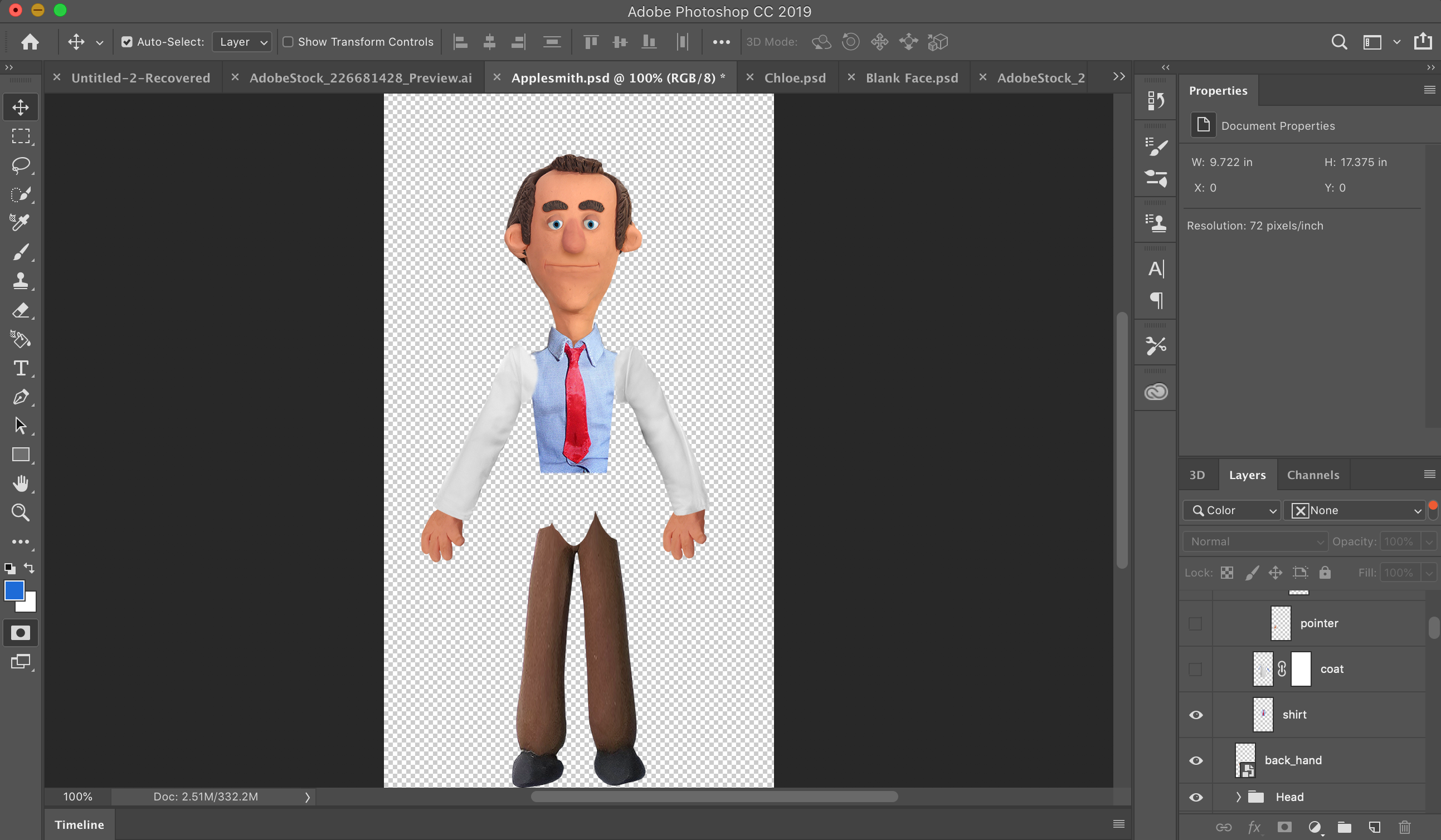Select the Path Selection arrow tool
The image size is (1441, 840).
click(x=21, y=426)
